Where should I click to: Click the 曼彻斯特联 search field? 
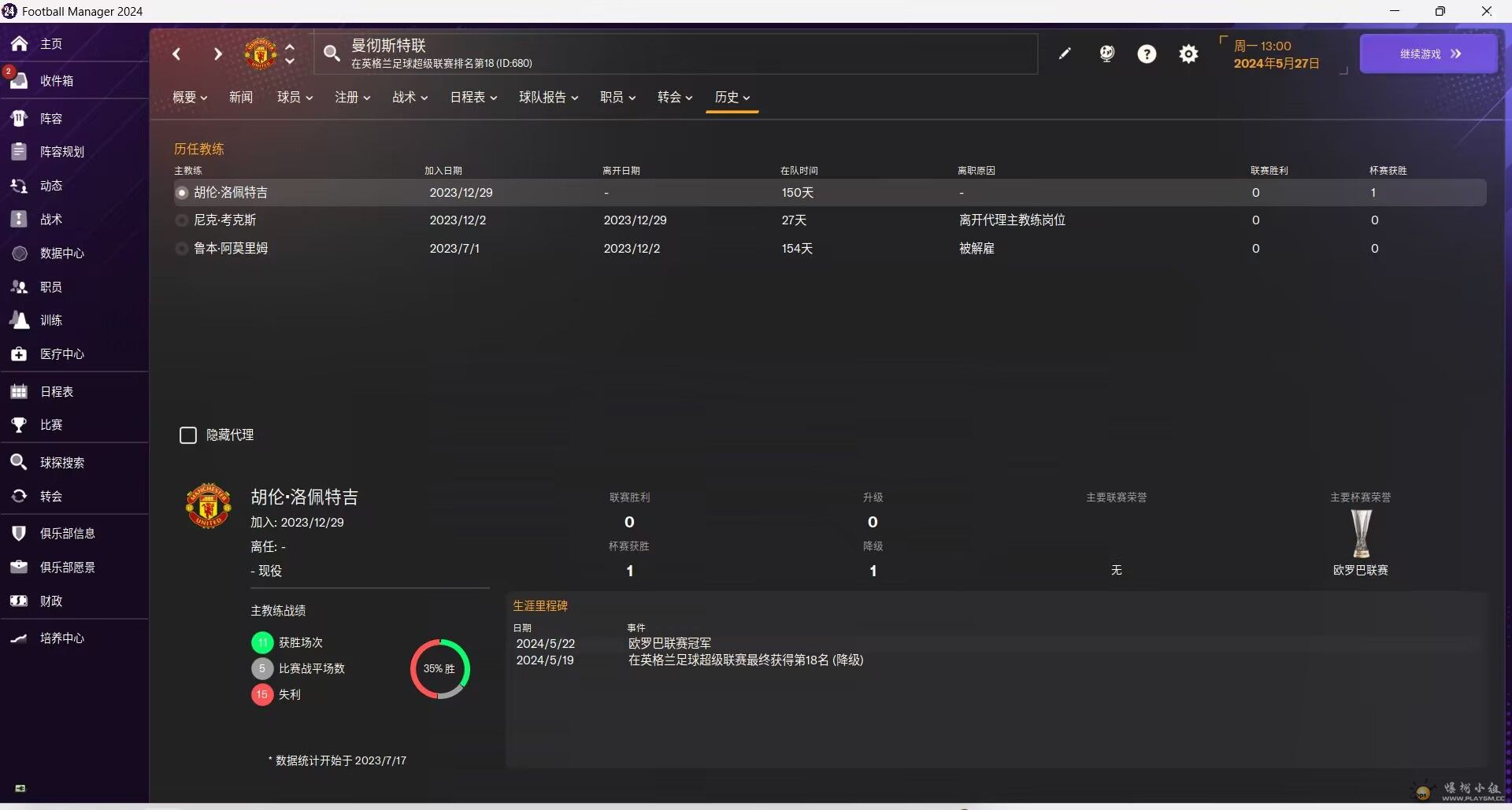(x=676, y=54)
